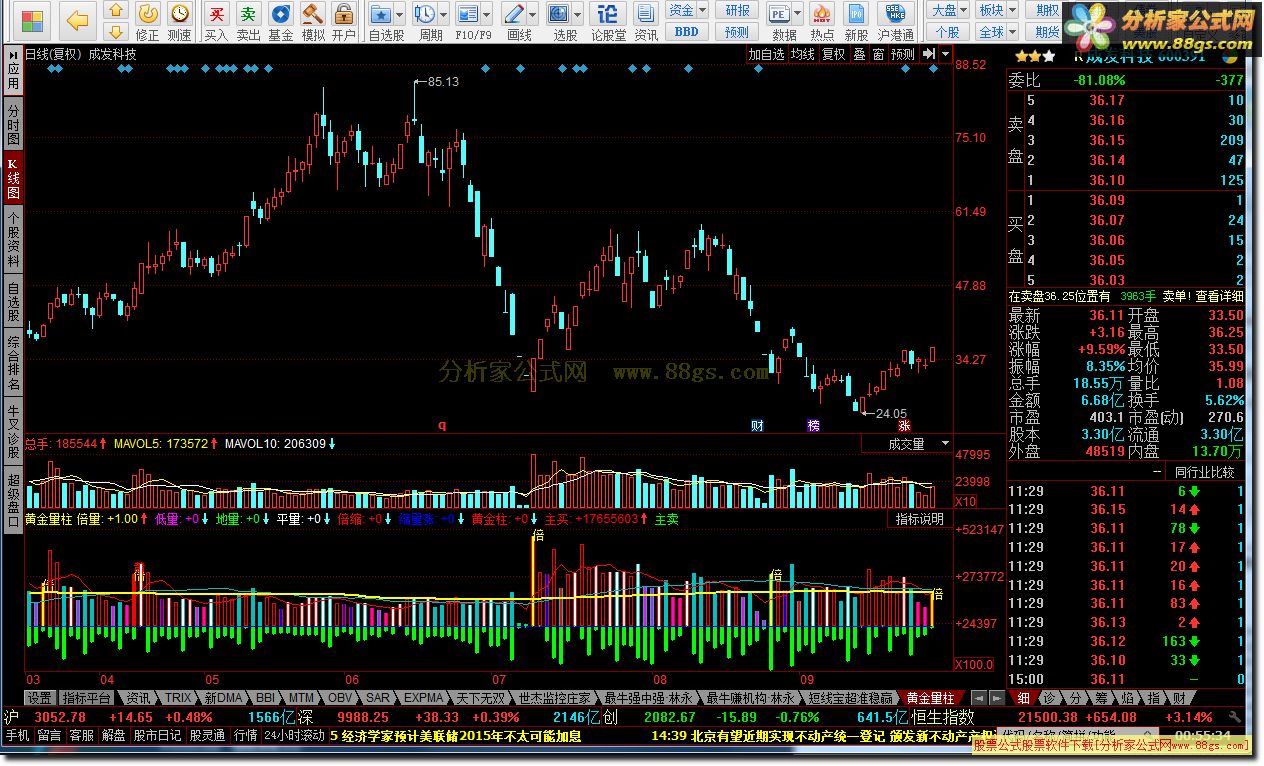
Task: Click the 同行业比较 button
Action: point(1204,471)
